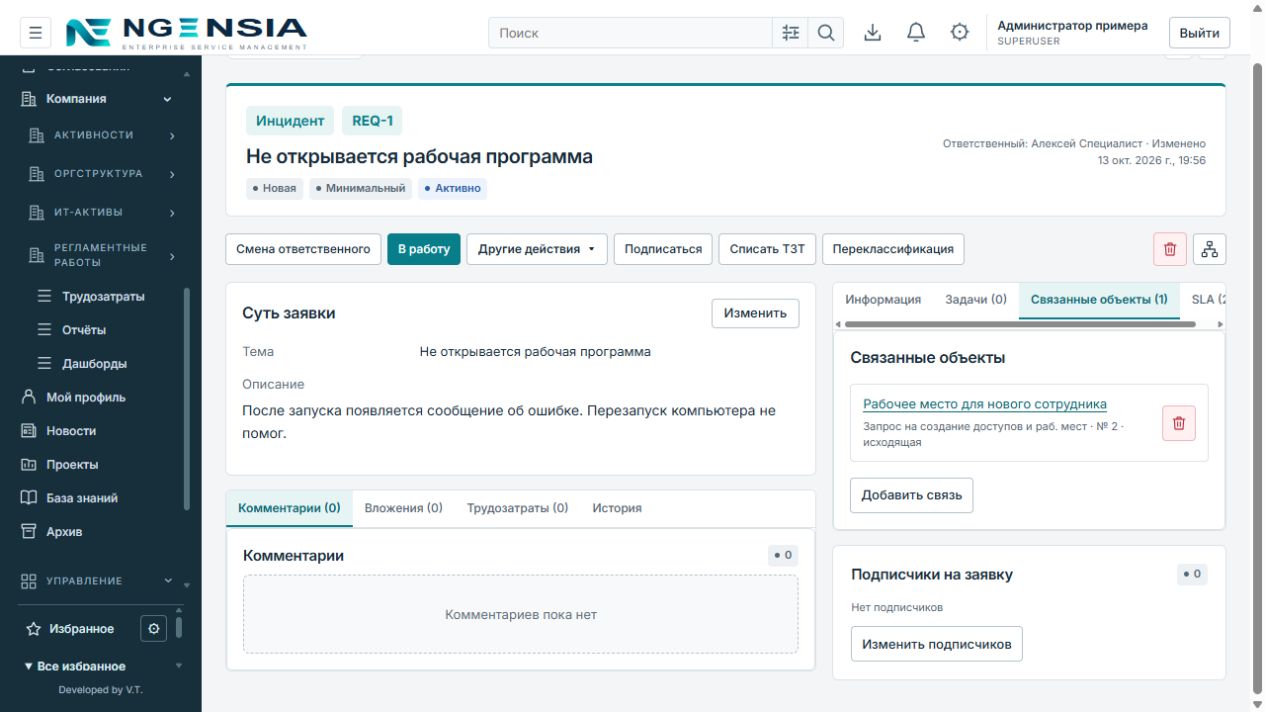This screenshot has height=712, width=1265.
Task: Click the Активно status chip
Action: pos(452,188)
